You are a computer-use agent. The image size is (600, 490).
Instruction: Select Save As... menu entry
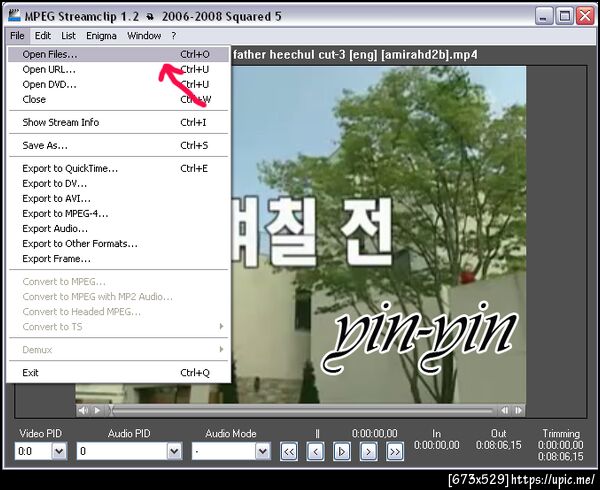118,145
